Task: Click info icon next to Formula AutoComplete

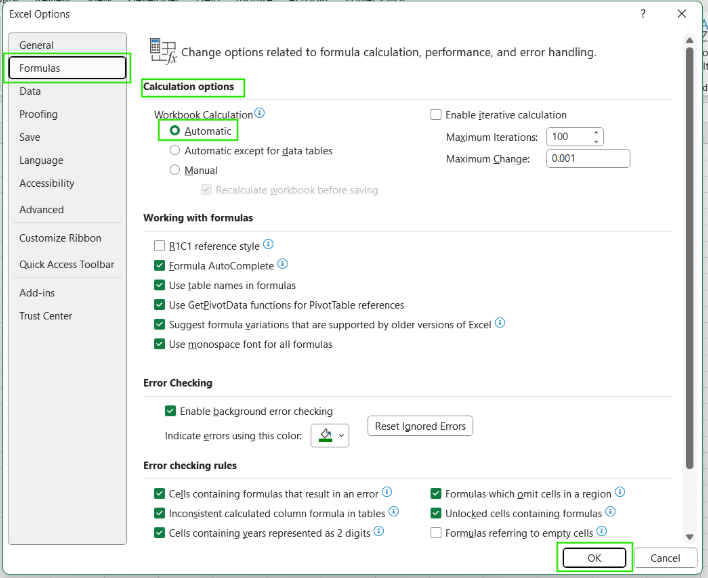Action: [283, 265]
